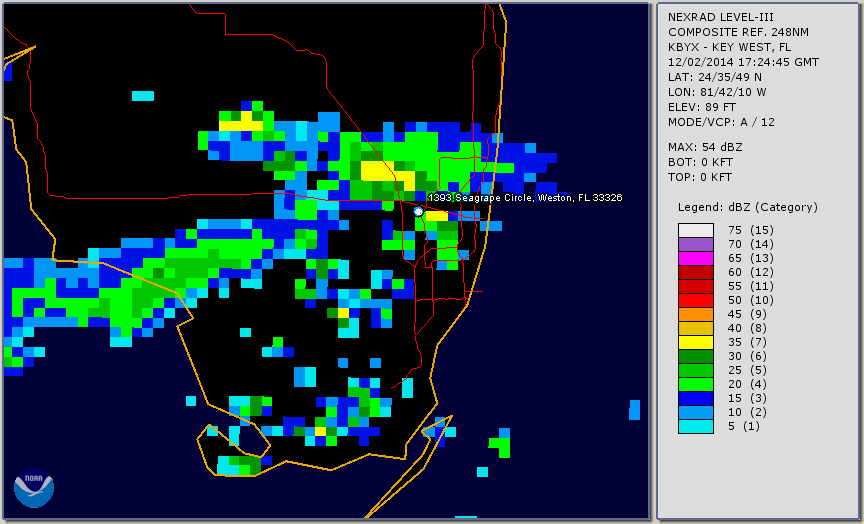864x524 pixels.
Task: Click the 'ELEV: 89 FT' text
Action: (x=701, y=107)
